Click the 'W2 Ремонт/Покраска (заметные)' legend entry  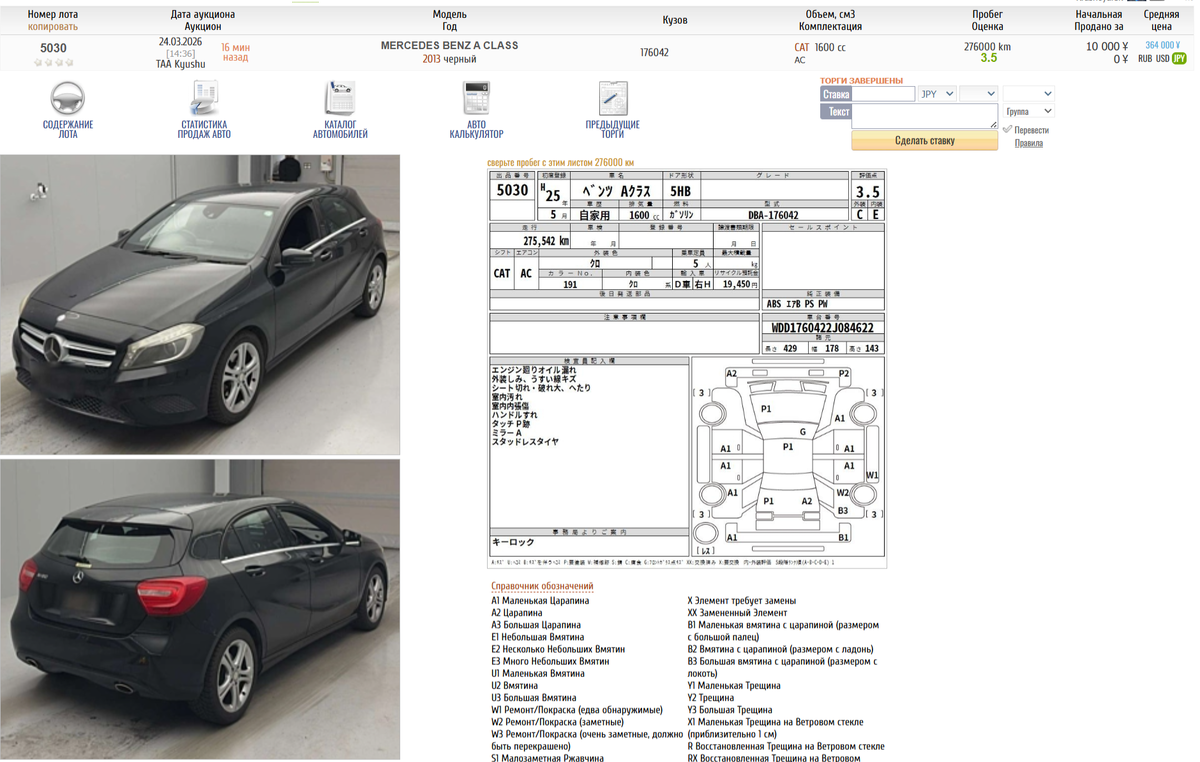coord(557,722)
